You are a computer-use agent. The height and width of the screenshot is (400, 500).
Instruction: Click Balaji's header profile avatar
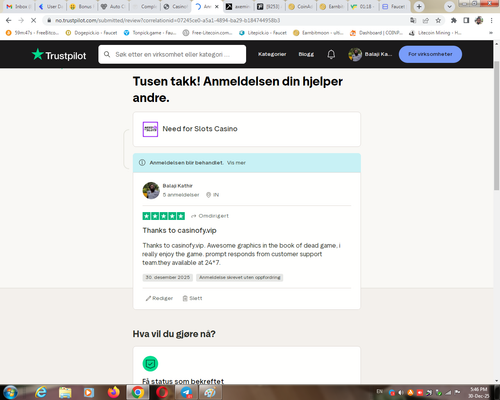(355, 54)
